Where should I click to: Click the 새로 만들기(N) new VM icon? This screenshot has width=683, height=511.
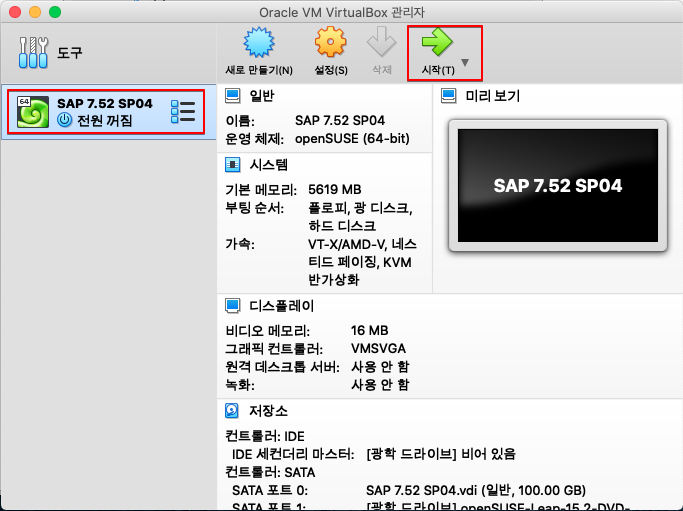pos(259,42)
